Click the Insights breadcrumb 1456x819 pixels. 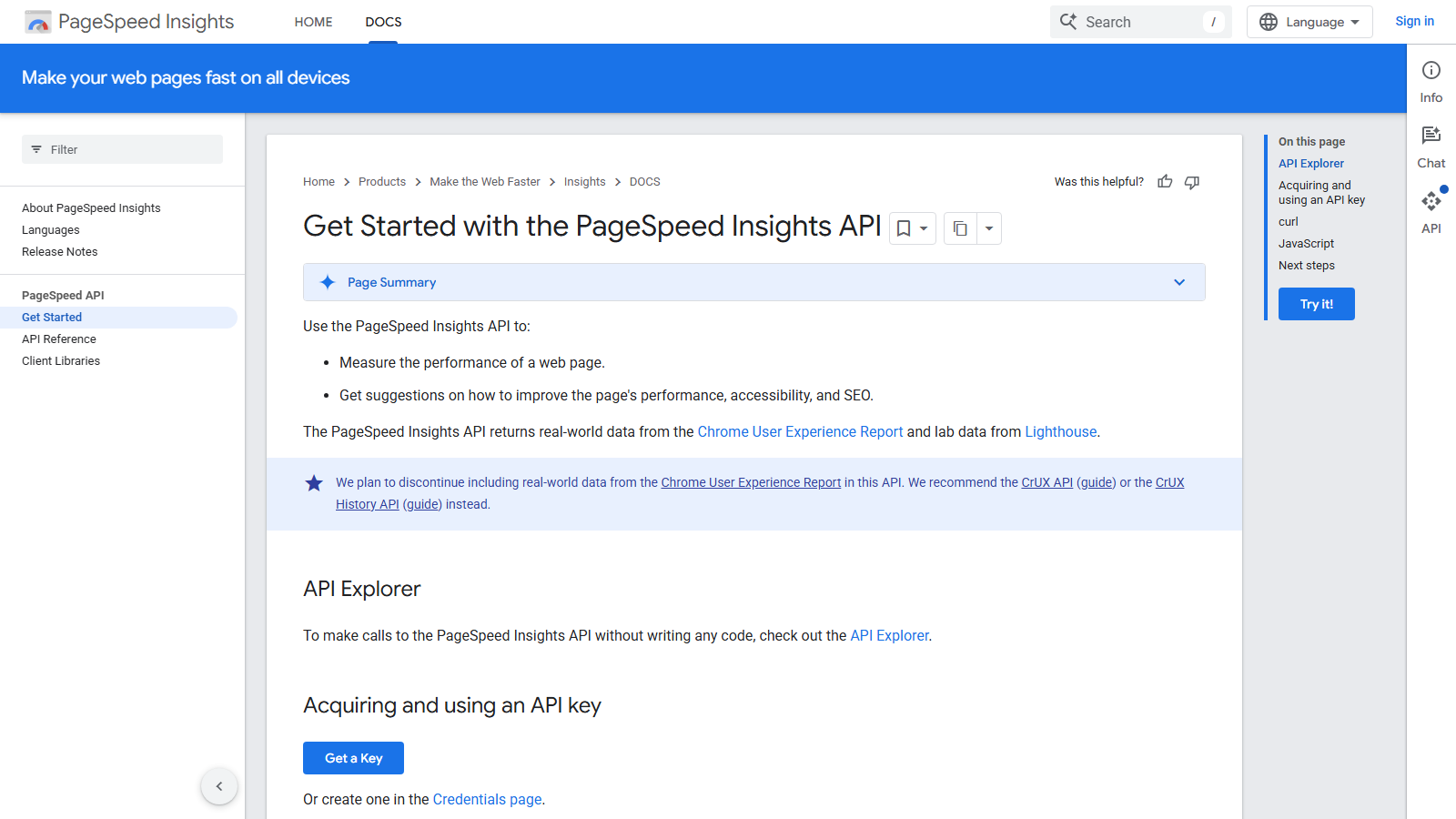tap(584, 182)
